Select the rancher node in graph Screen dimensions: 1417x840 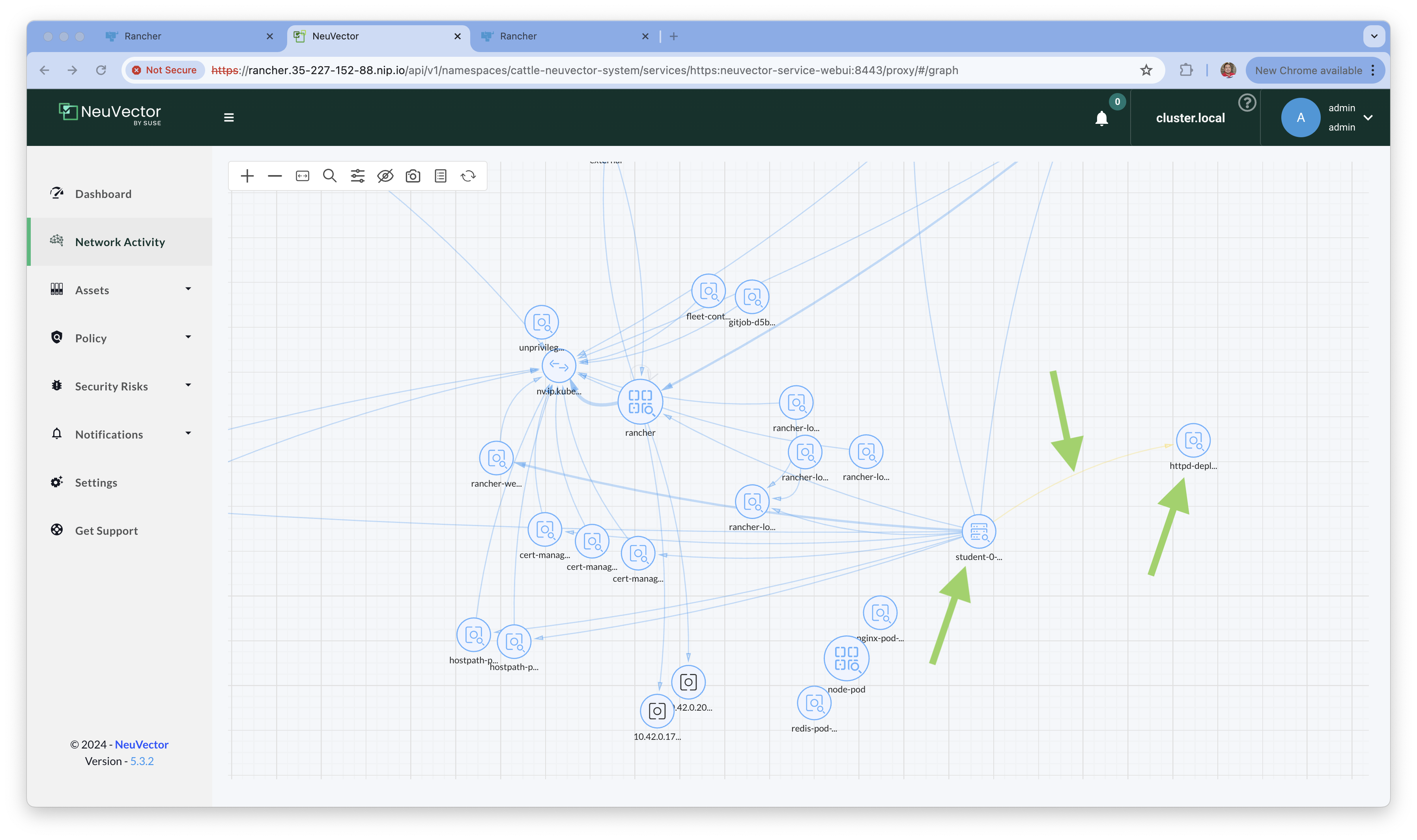point(640,402)
